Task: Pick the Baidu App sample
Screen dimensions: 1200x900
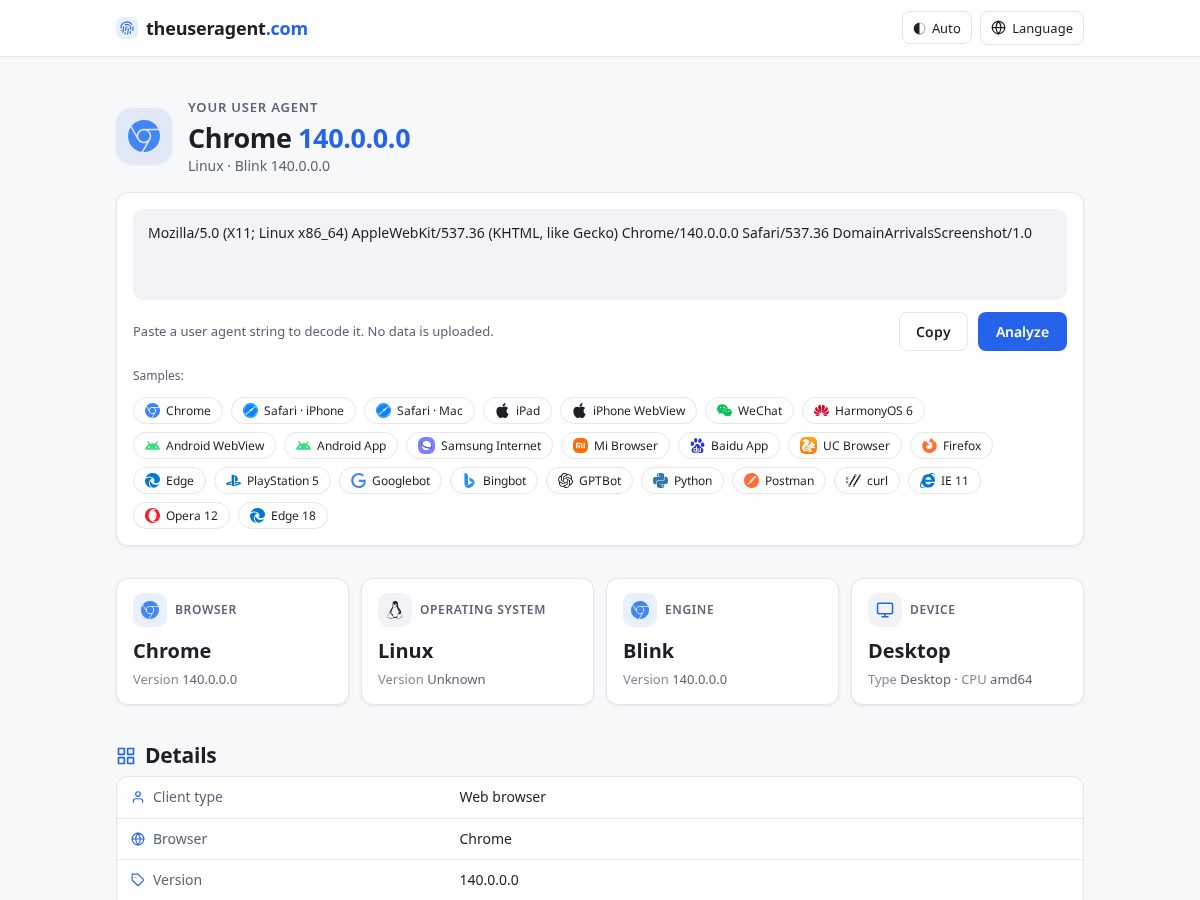Action: pos(729,446)
